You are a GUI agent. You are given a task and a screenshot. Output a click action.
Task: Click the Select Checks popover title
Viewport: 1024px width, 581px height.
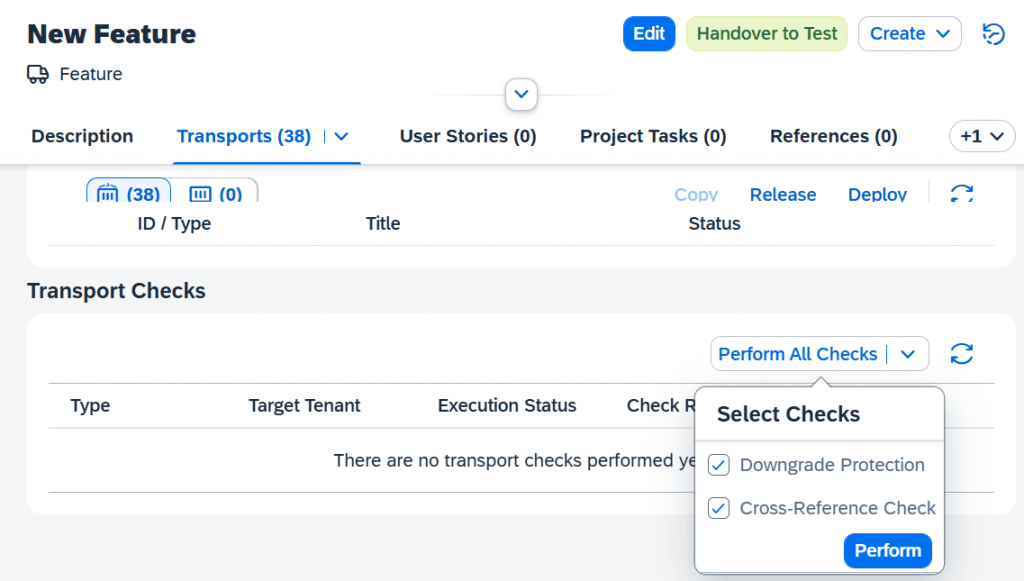788,415
